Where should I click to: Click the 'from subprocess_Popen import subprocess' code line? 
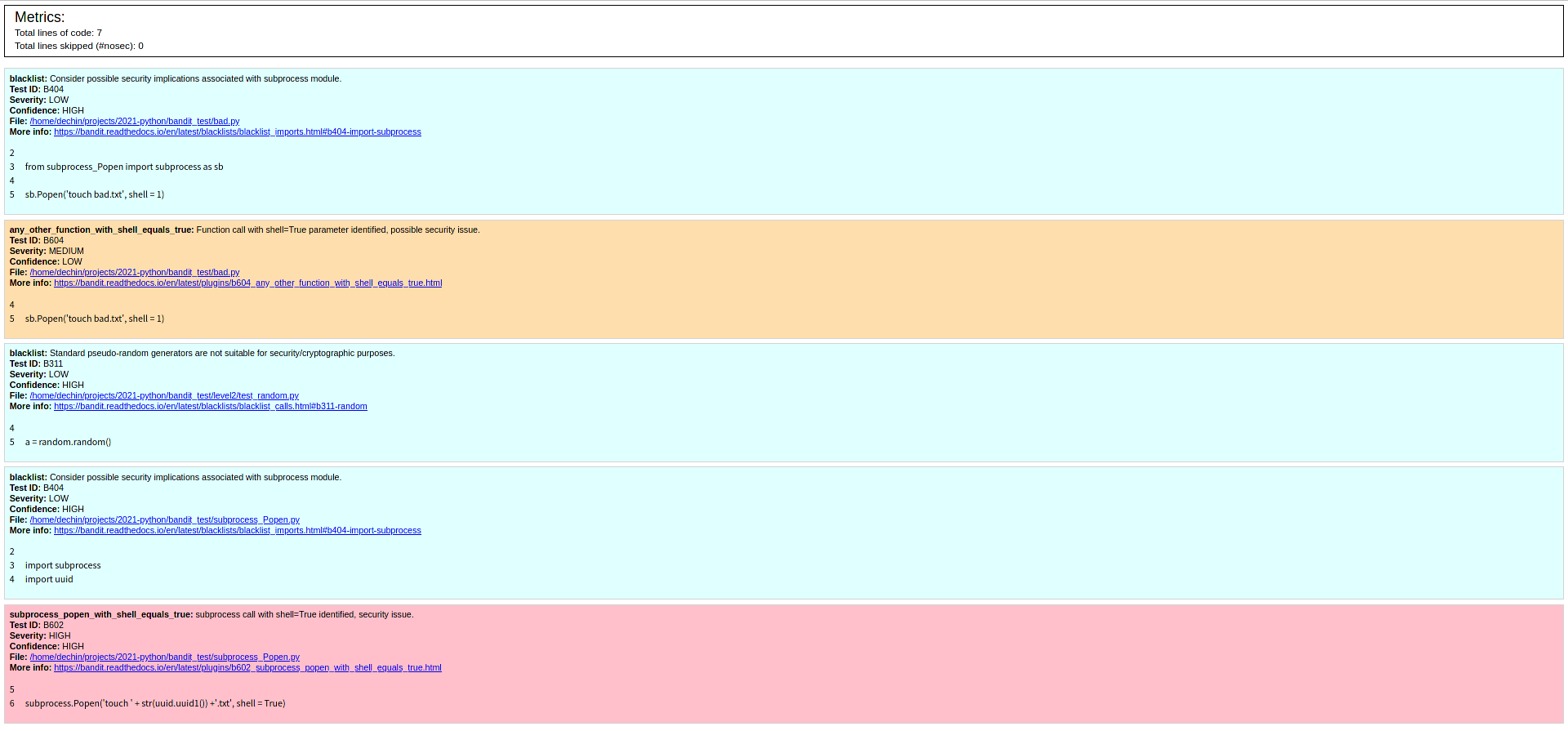click(124, 167)
